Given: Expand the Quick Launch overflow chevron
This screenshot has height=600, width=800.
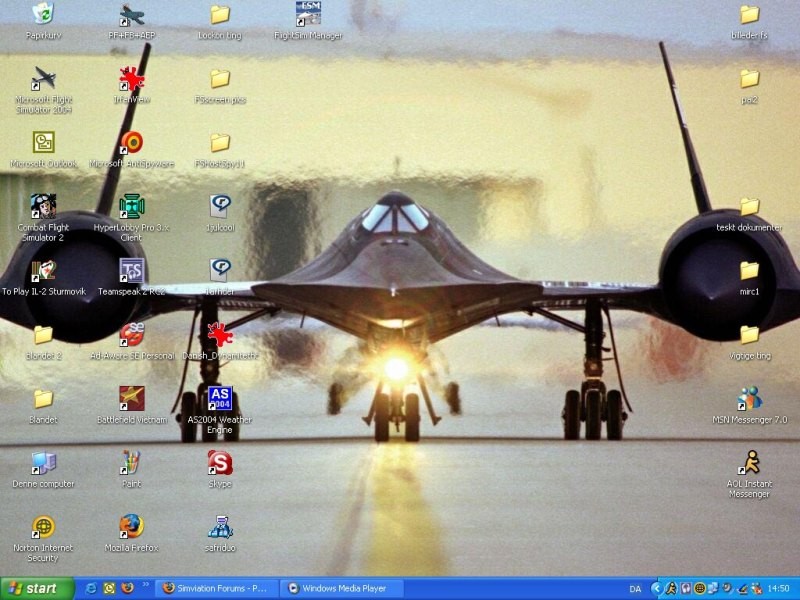Looking at the screenshot, I should pyautogui.click(x=146, y=584).
